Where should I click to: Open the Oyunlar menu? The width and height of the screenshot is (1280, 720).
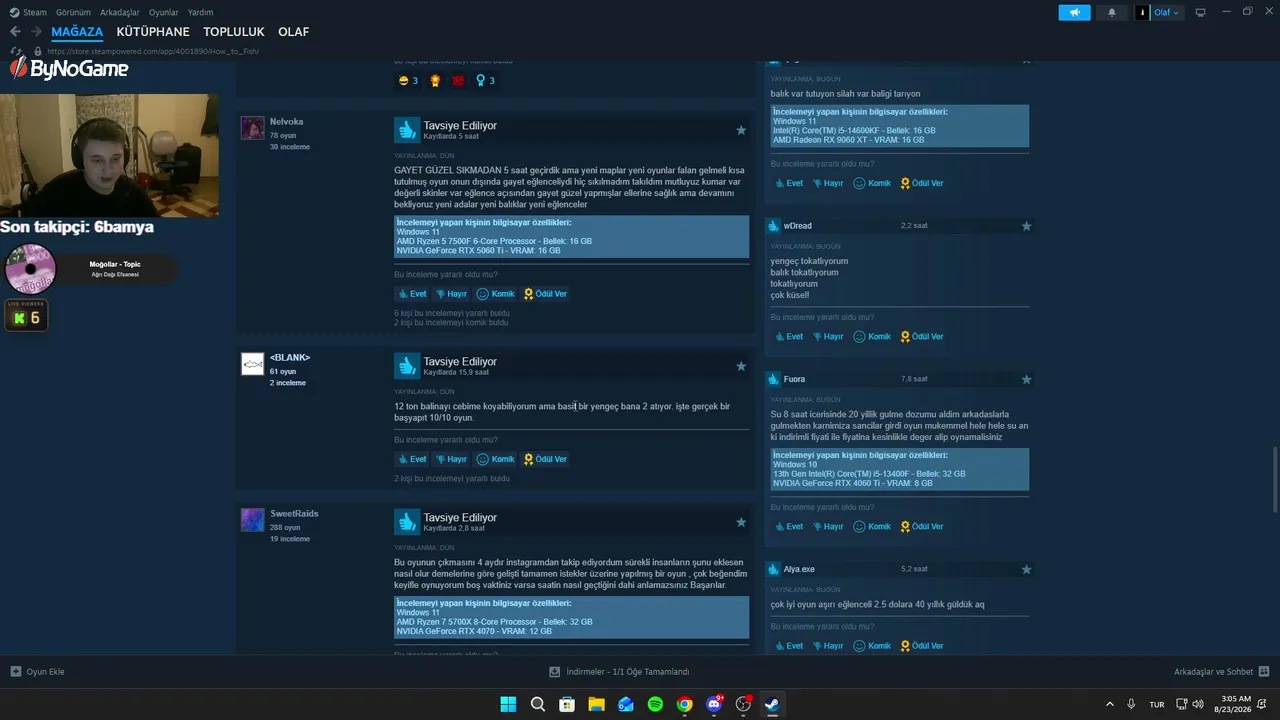[164, 12]
